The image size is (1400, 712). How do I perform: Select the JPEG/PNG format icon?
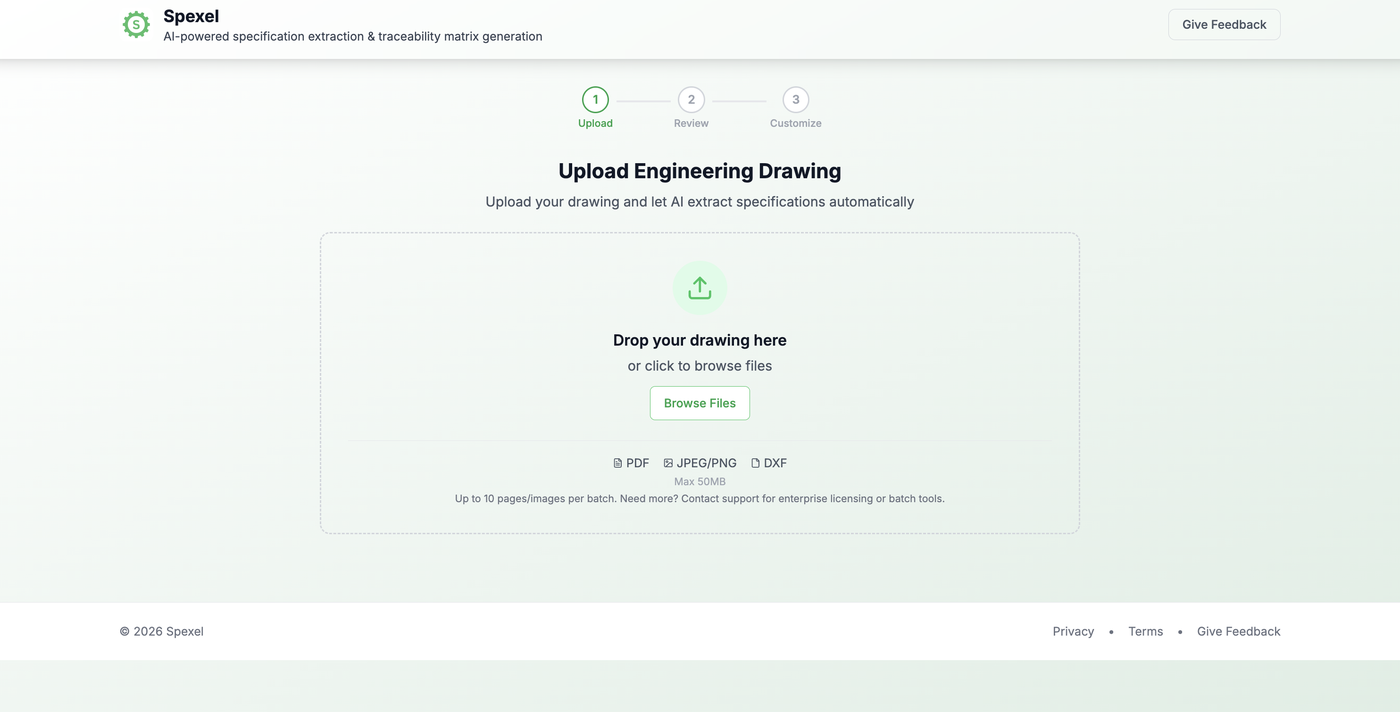[666, 463]
